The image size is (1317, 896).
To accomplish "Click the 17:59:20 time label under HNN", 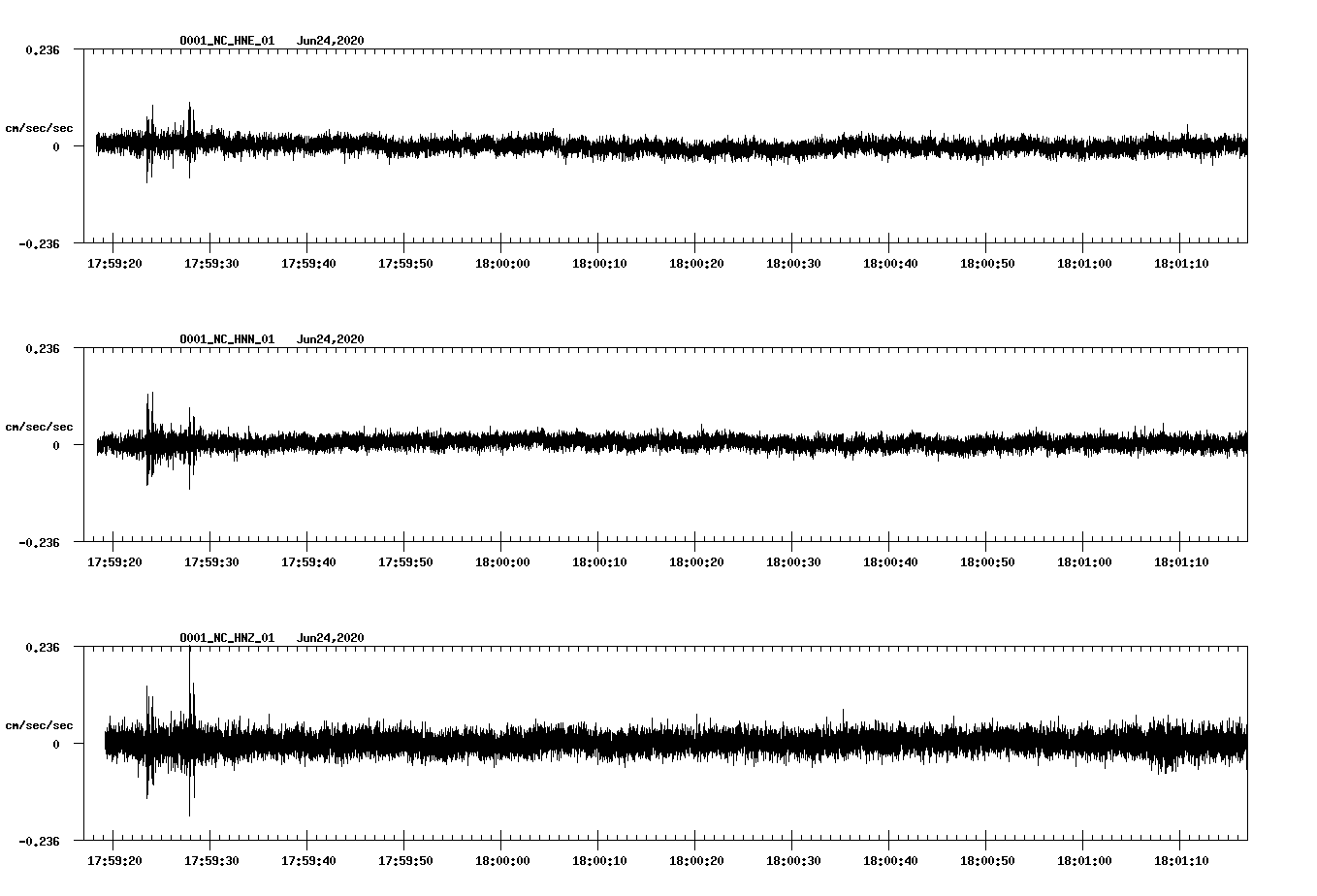I will (x=114, y=561).
